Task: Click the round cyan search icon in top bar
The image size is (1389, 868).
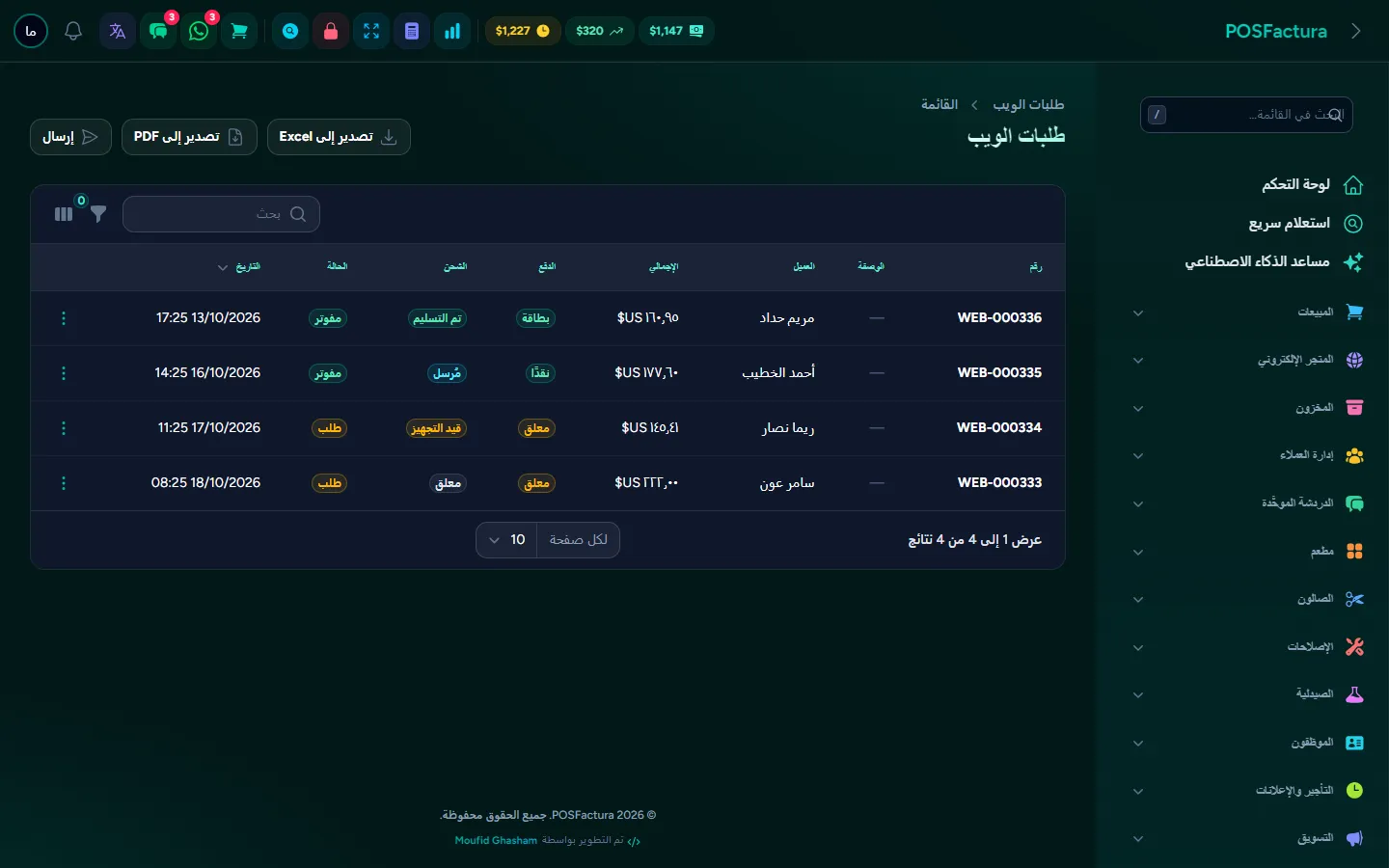Action: pyautogui.click(x=290, y=31)
